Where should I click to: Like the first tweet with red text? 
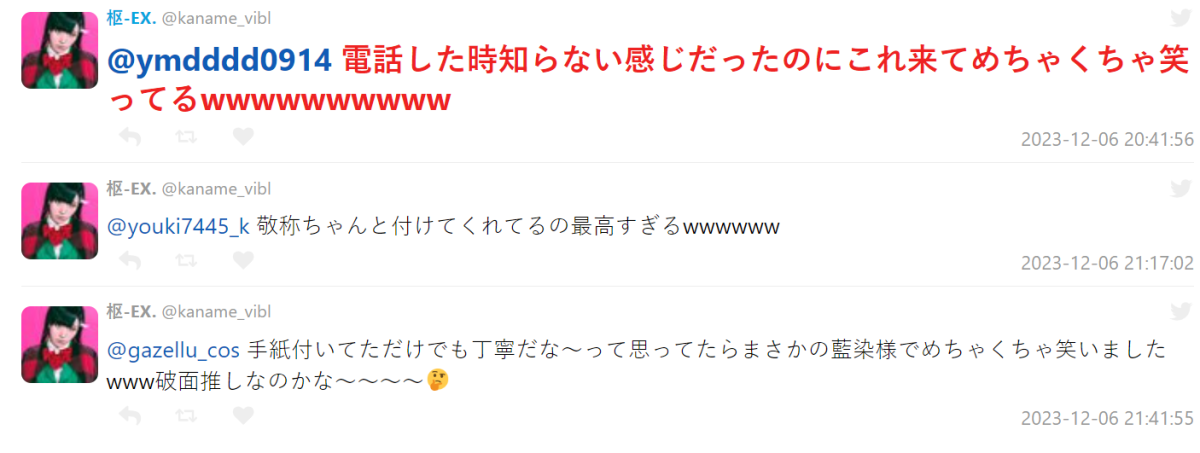coord(243,136)
